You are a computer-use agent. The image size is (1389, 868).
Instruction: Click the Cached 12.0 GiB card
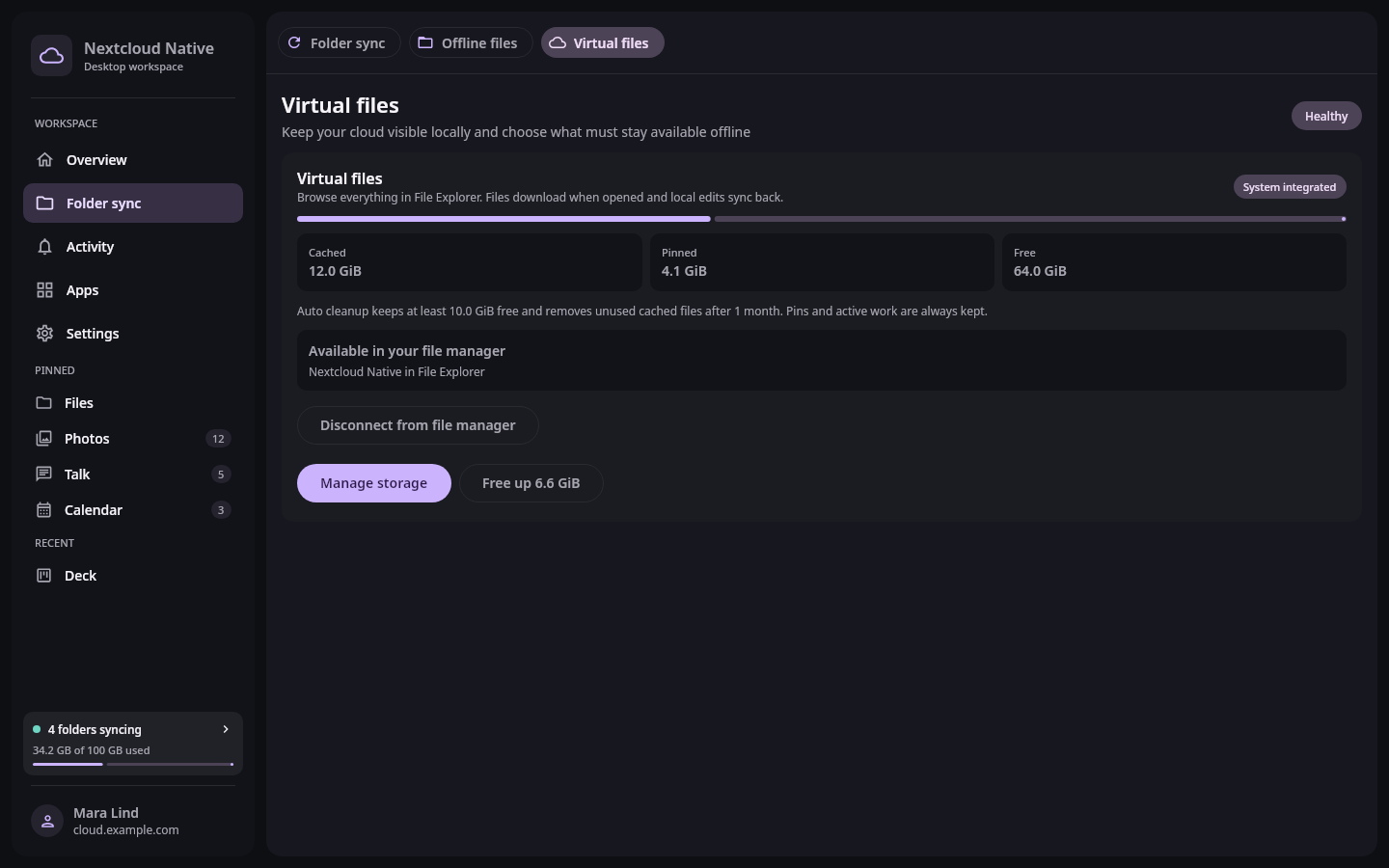click(x=469, y=261)
